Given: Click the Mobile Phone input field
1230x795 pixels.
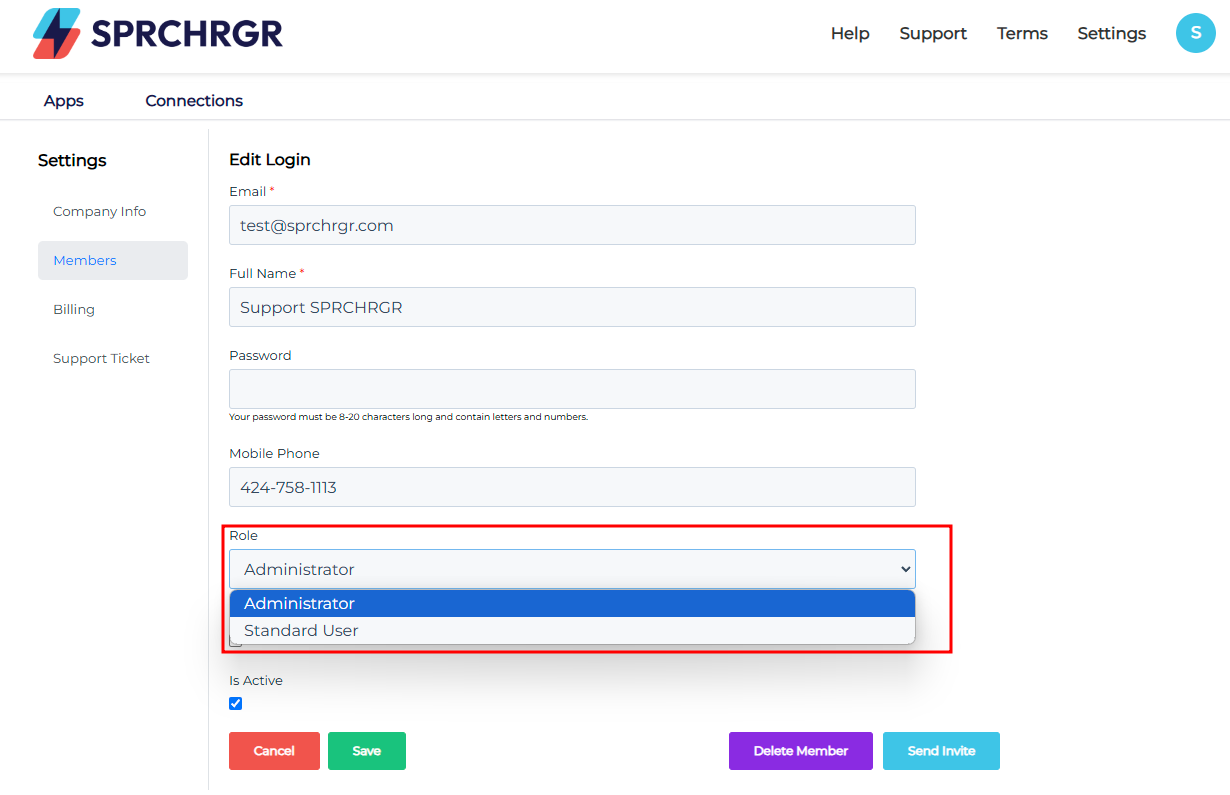Looking at the screenshot, I should coord(572,487).
